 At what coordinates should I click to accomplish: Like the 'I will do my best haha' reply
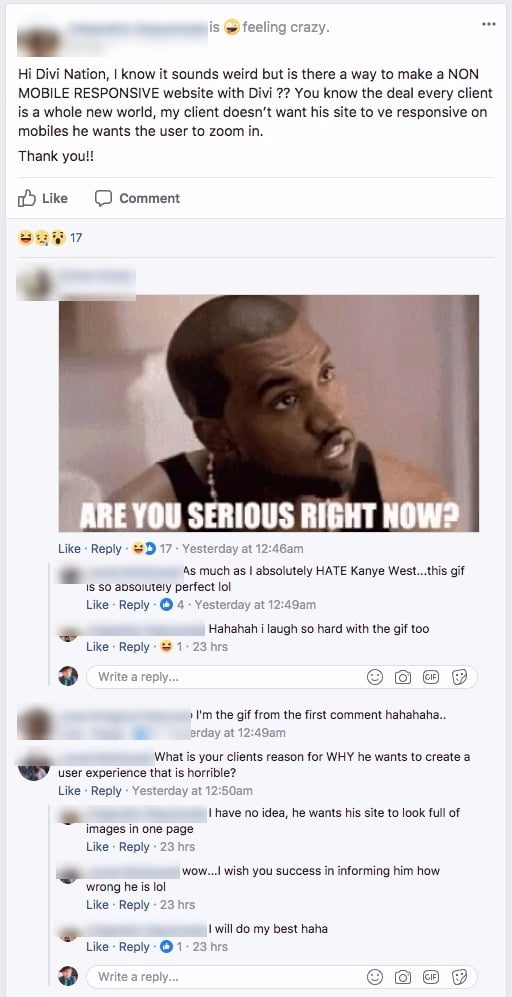(x=97, y=947)
